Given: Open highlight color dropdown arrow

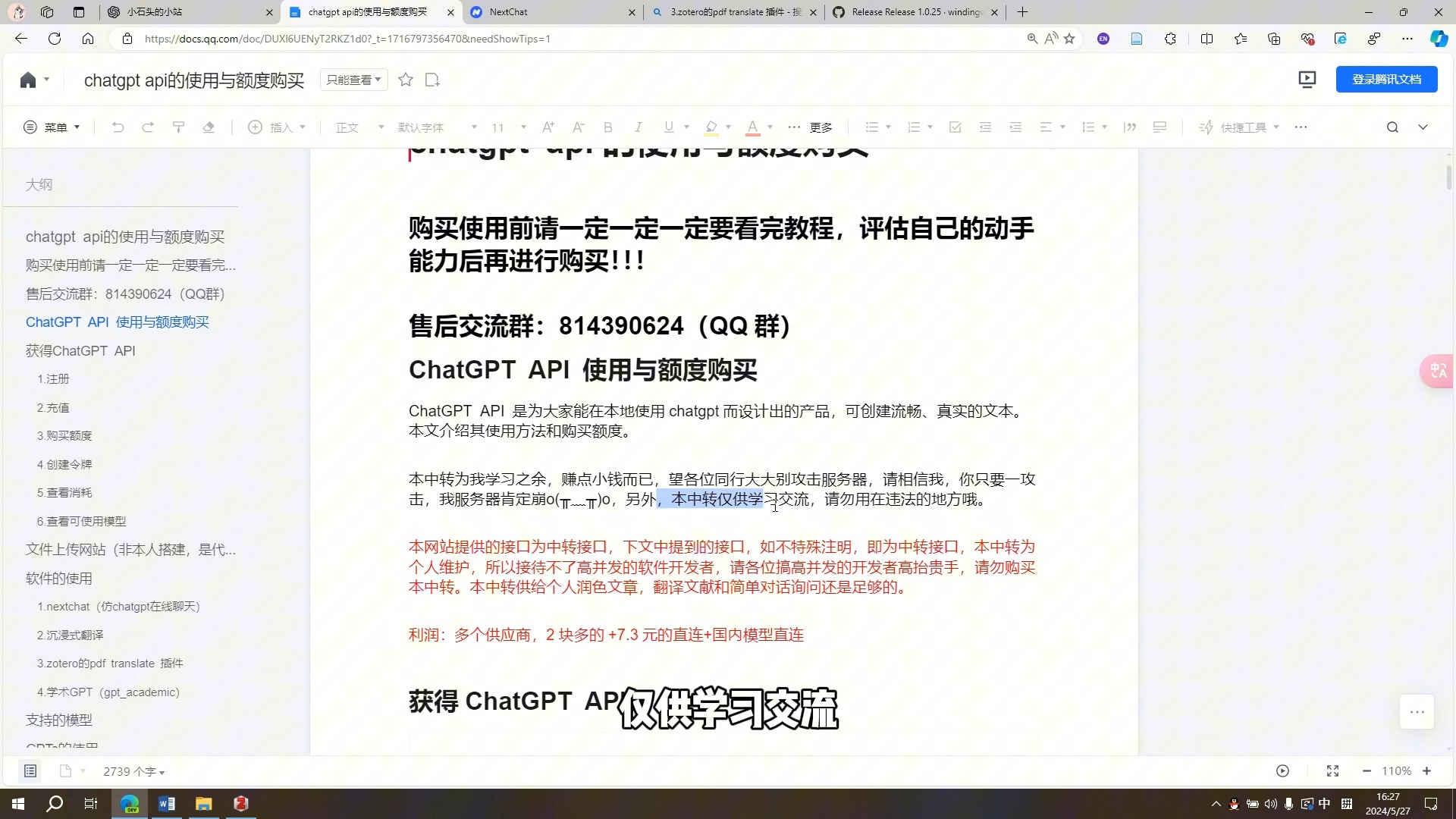Looking at the screenshot, I should click(728, 127).
